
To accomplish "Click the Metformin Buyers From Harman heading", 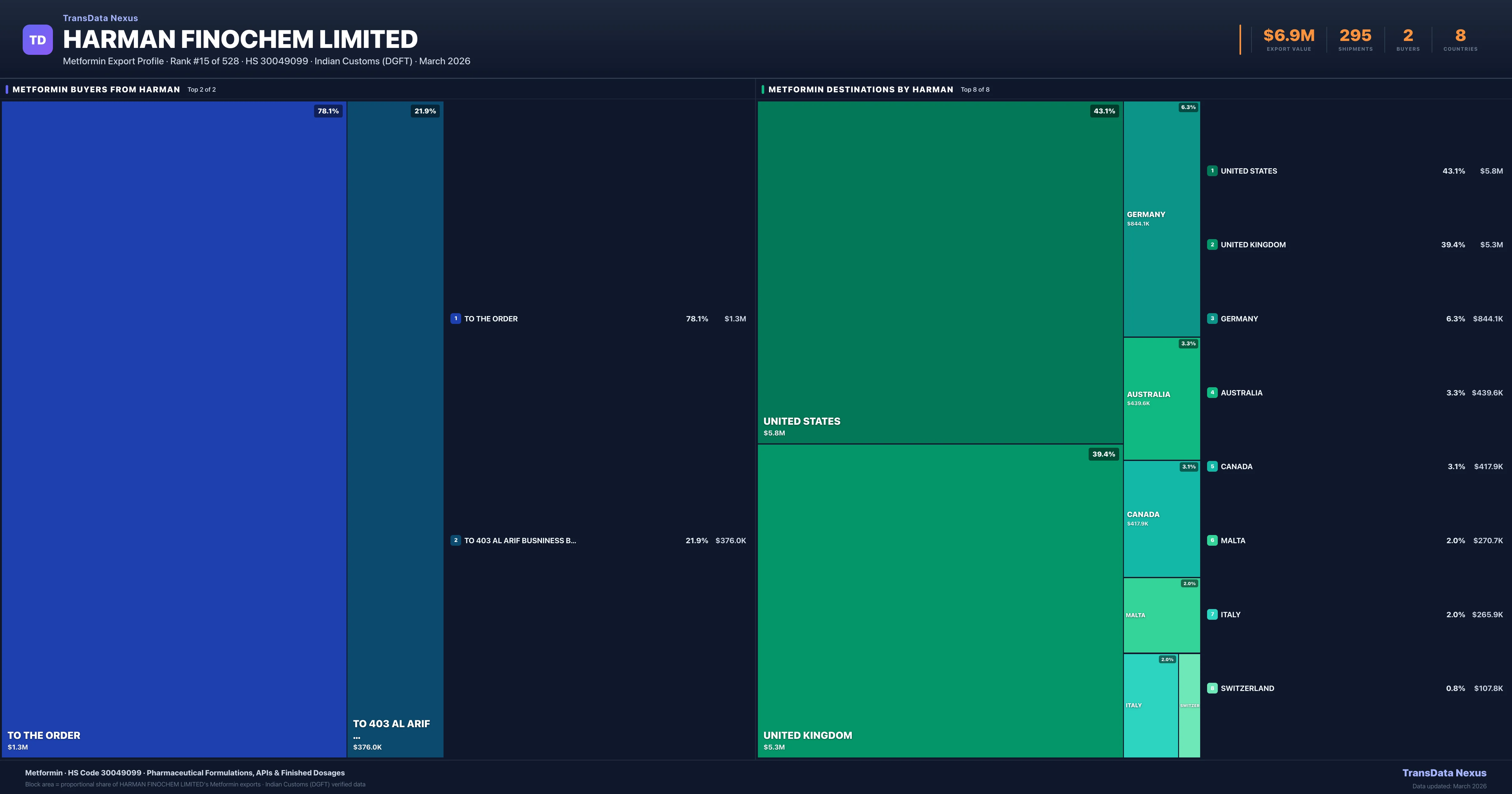I will 96,89.
